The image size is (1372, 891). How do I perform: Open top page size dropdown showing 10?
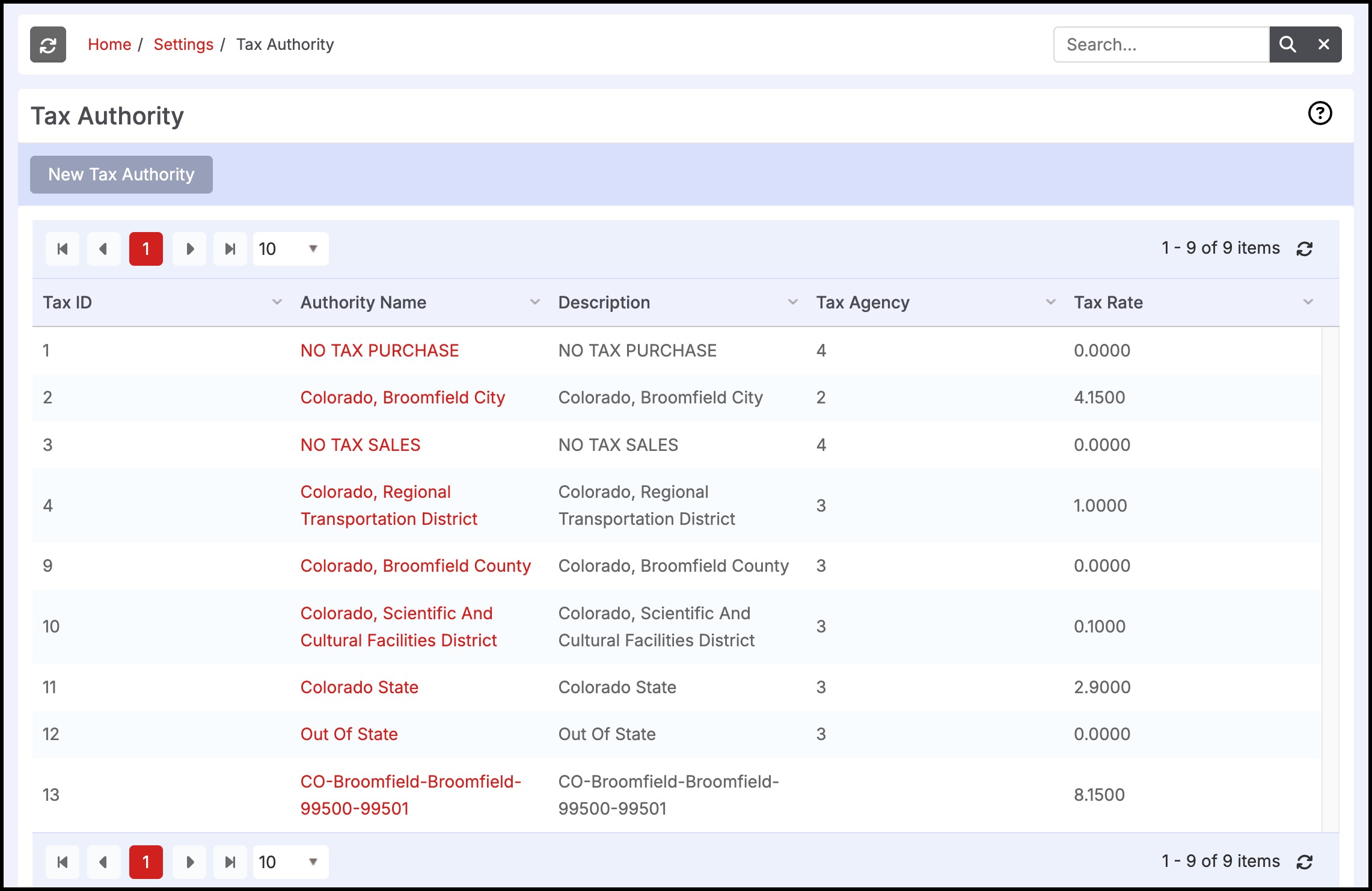290,249
